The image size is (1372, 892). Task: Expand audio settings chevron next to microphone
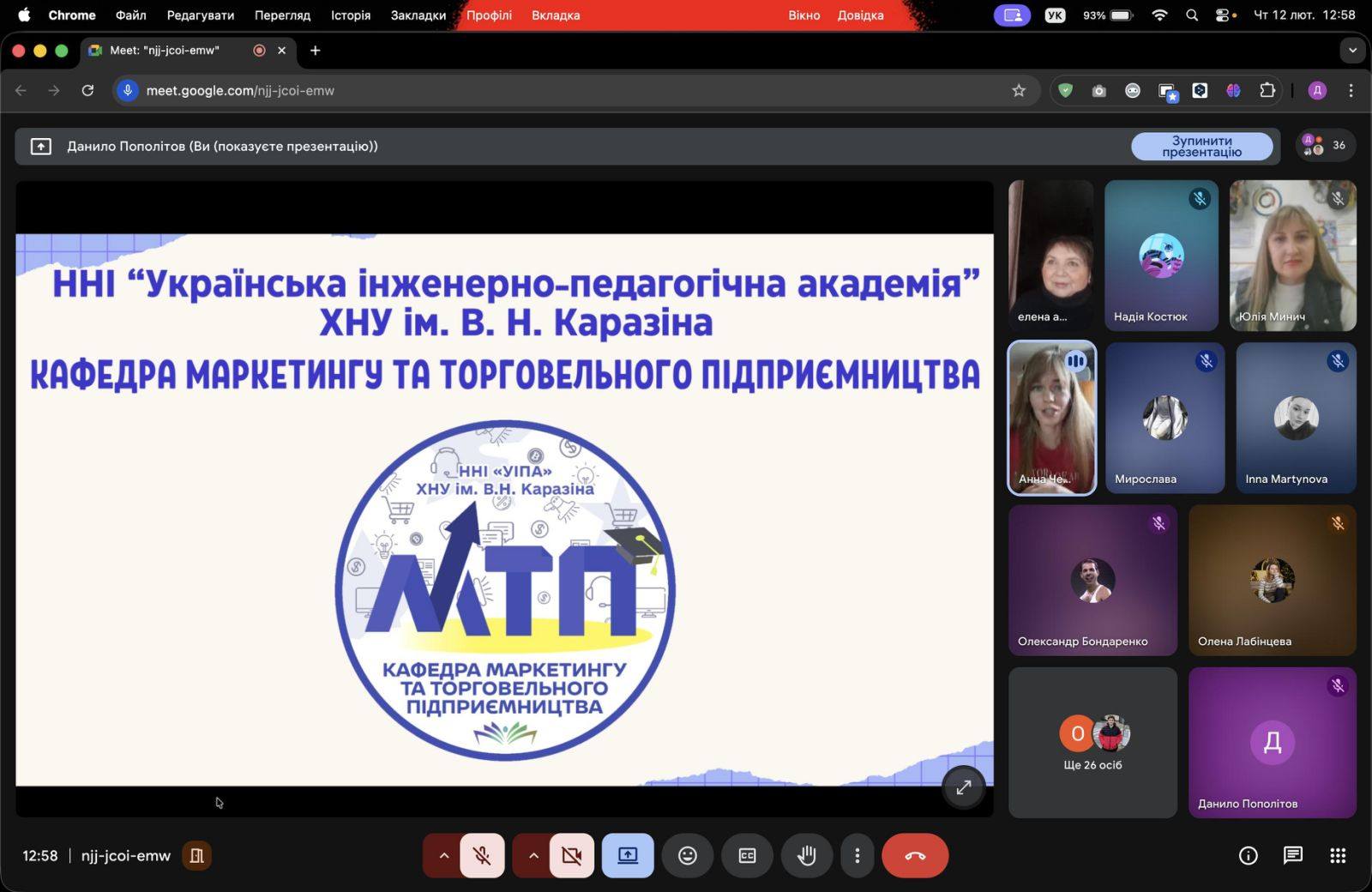coord(443,856)
